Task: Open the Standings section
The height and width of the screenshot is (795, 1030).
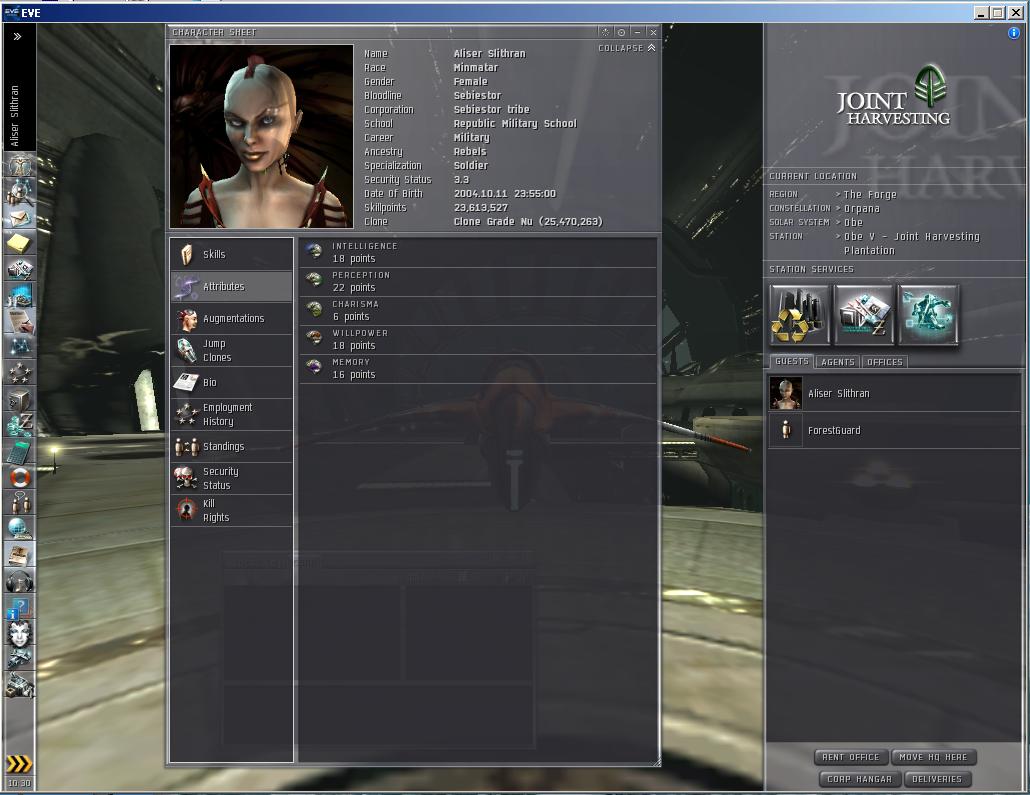Action: point(231,446)
